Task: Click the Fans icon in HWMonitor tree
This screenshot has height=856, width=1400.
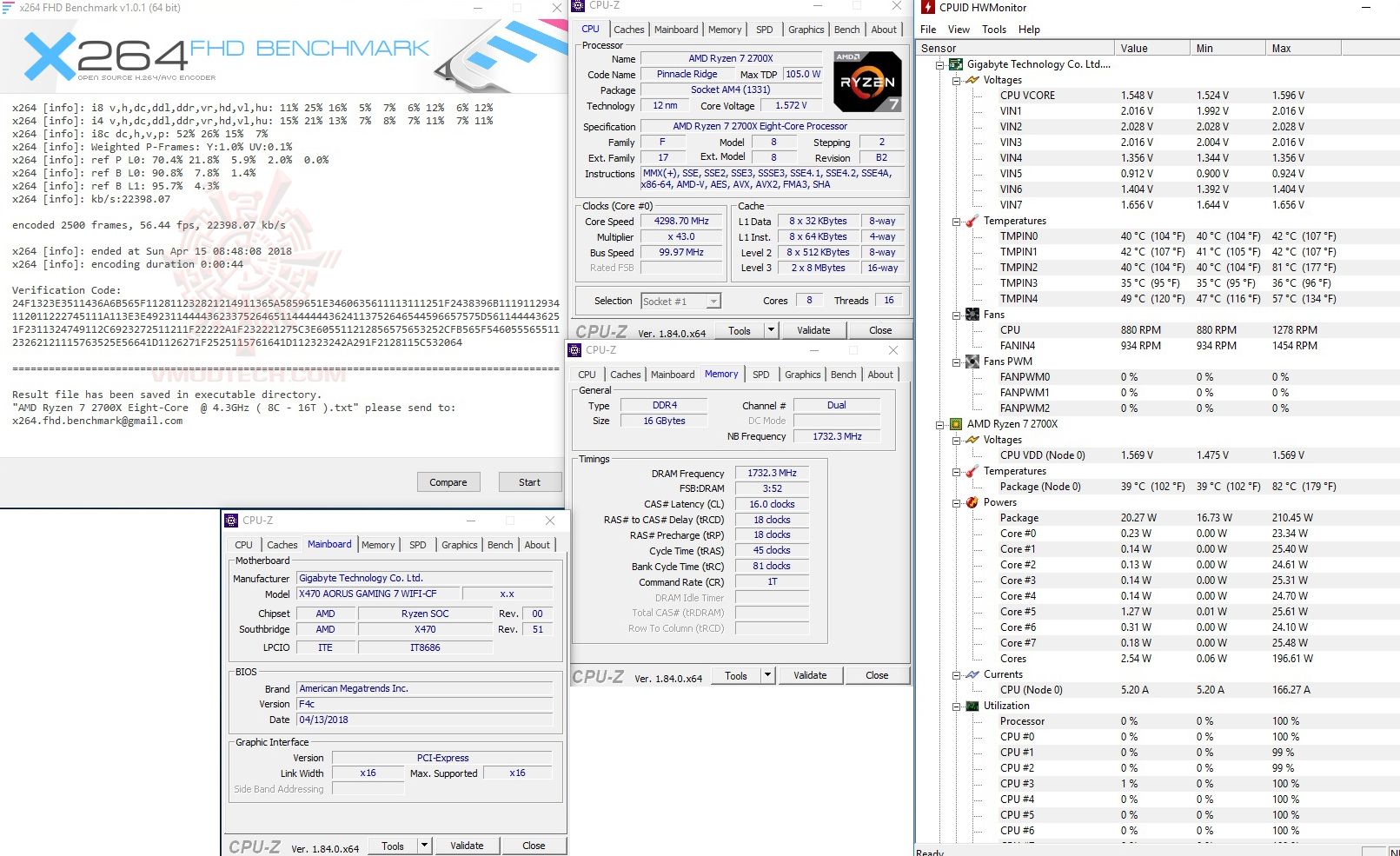Action: click(972, 315)
